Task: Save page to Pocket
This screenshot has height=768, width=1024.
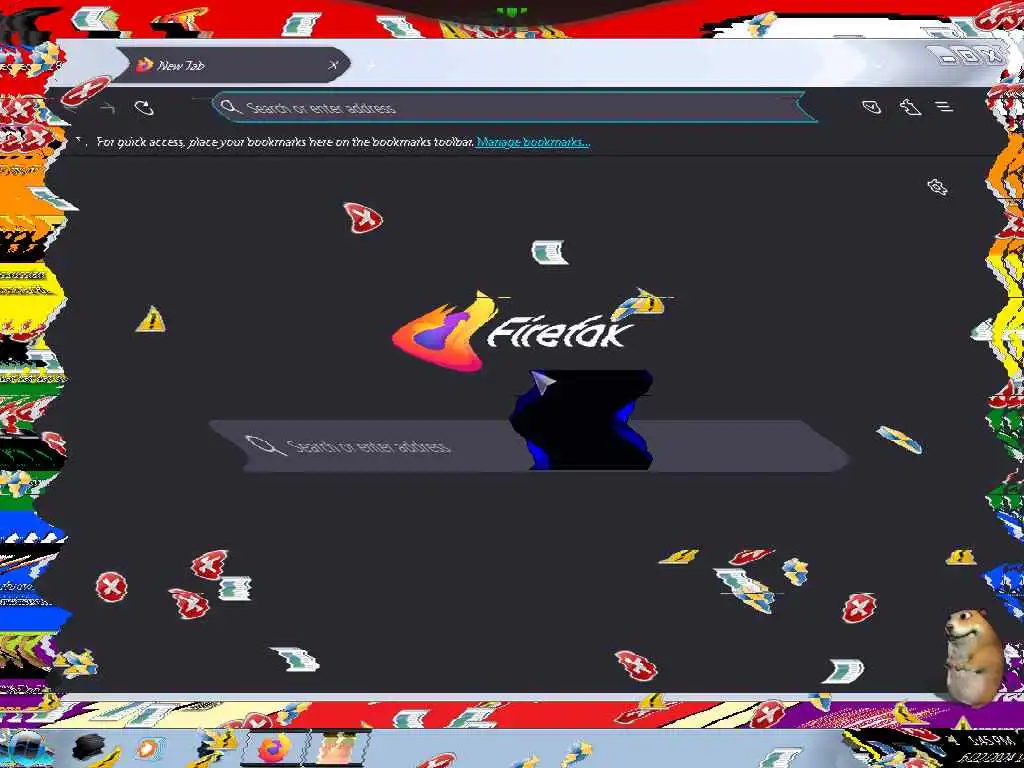Action: [872, 107]
